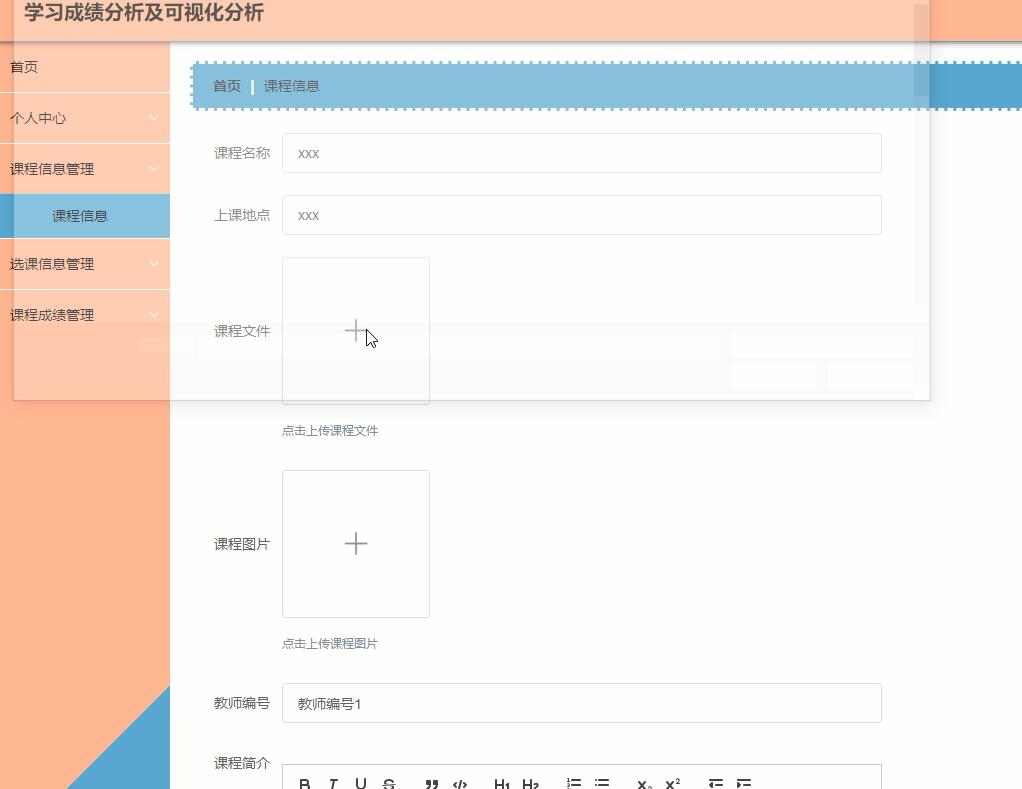Insert a blockquote in the 课程简介 editor
Viewport: 1022px width, 789px height.
click(x=431, y=784)
